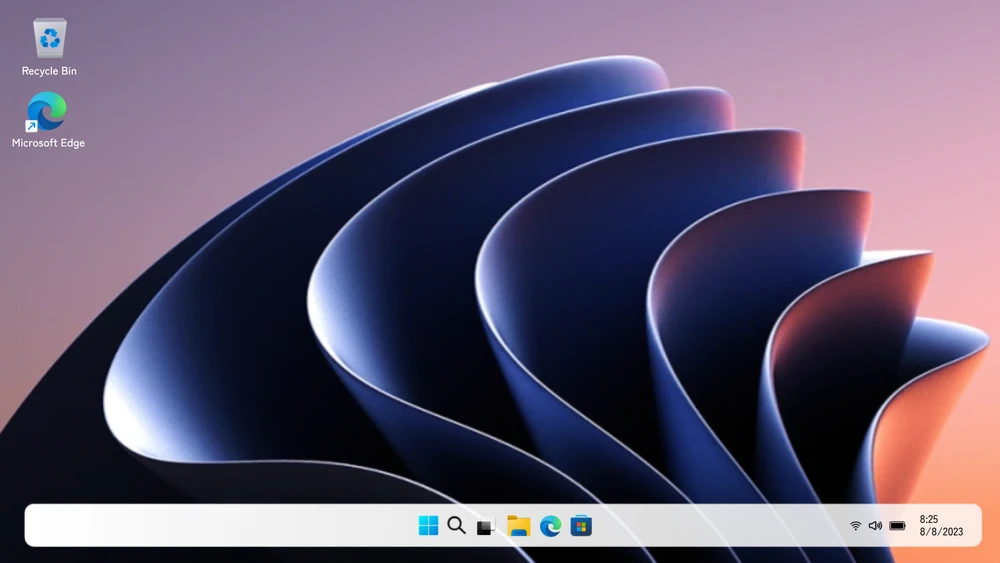This screenshot has width=1000, height=563.
Task: Launch Microsoft Edge from taskbar
Action: coord(550,526)
